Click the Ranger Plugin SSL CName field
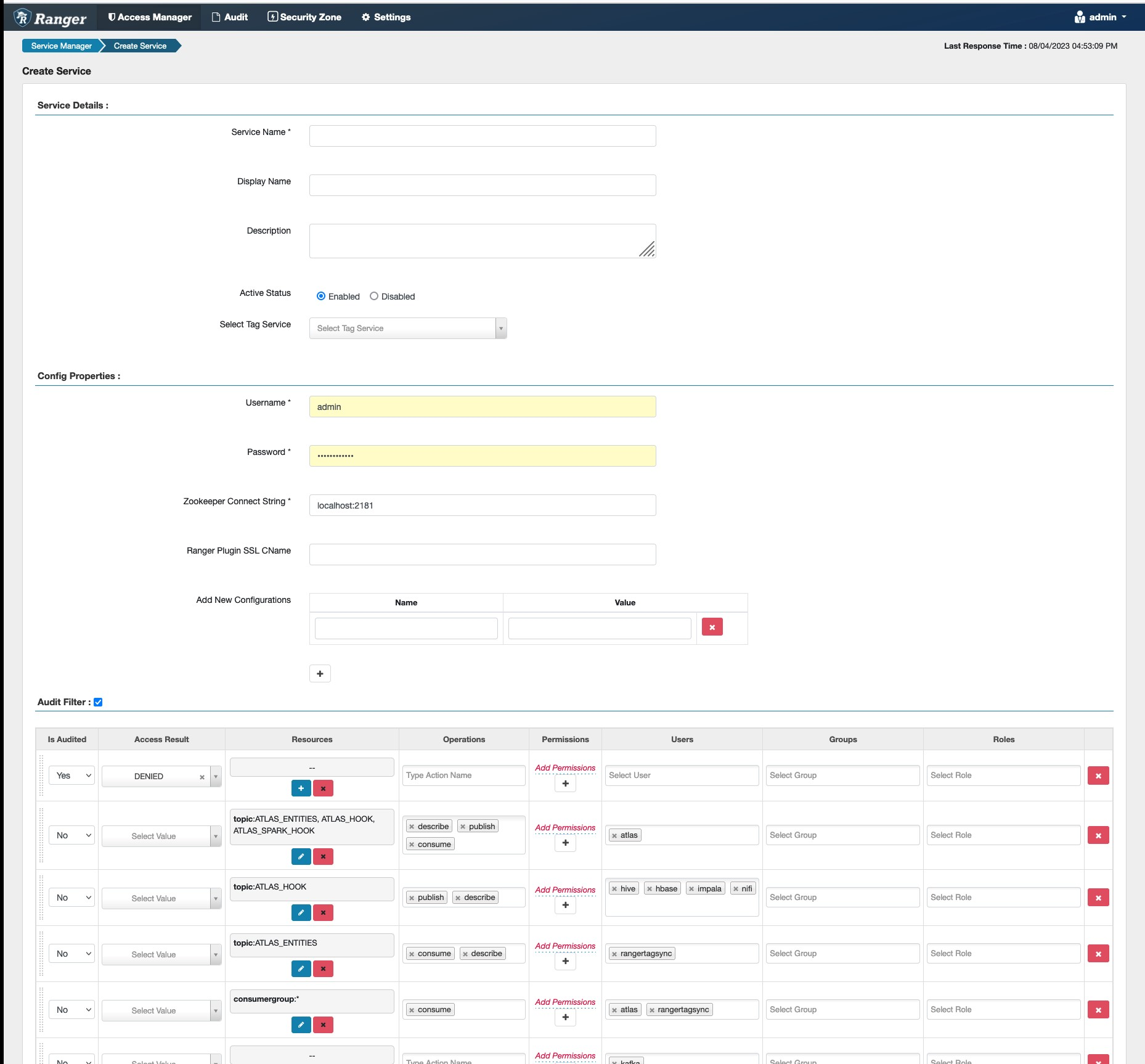Screen dimensions: 1145x1064 click(x=483, y=555)
